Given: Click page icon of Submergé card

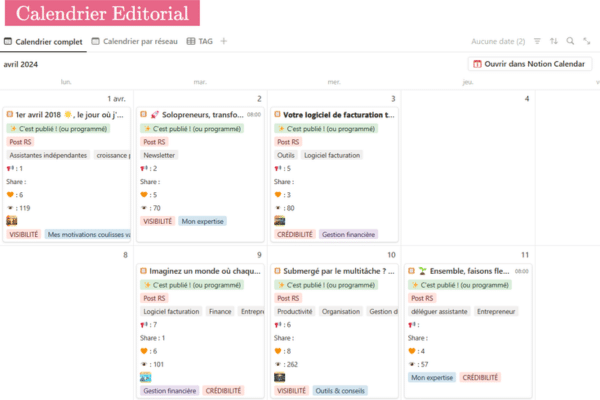Looking at the screenshot, I should click(x=277, y=271).
